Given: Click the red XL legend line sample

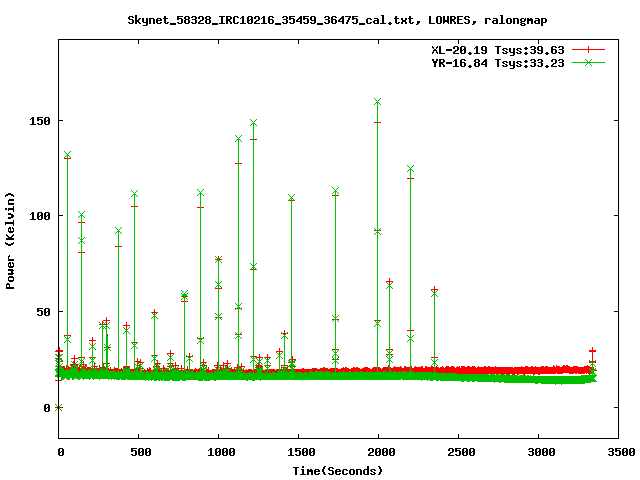Looking at the screenshot, I should click(x=588, y=50).
